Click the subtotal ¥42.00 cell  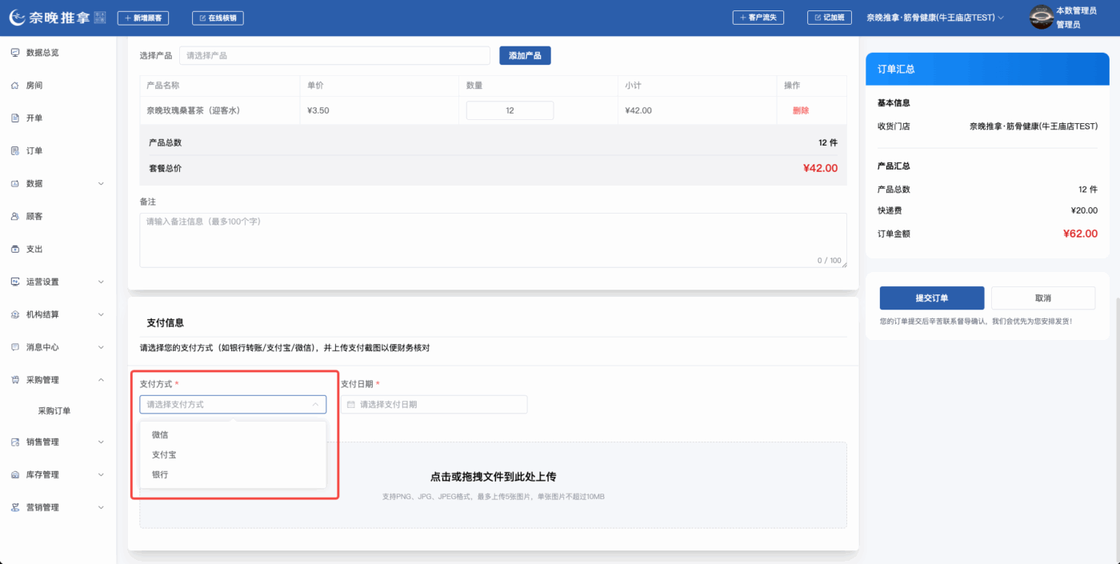coord(638,111)
